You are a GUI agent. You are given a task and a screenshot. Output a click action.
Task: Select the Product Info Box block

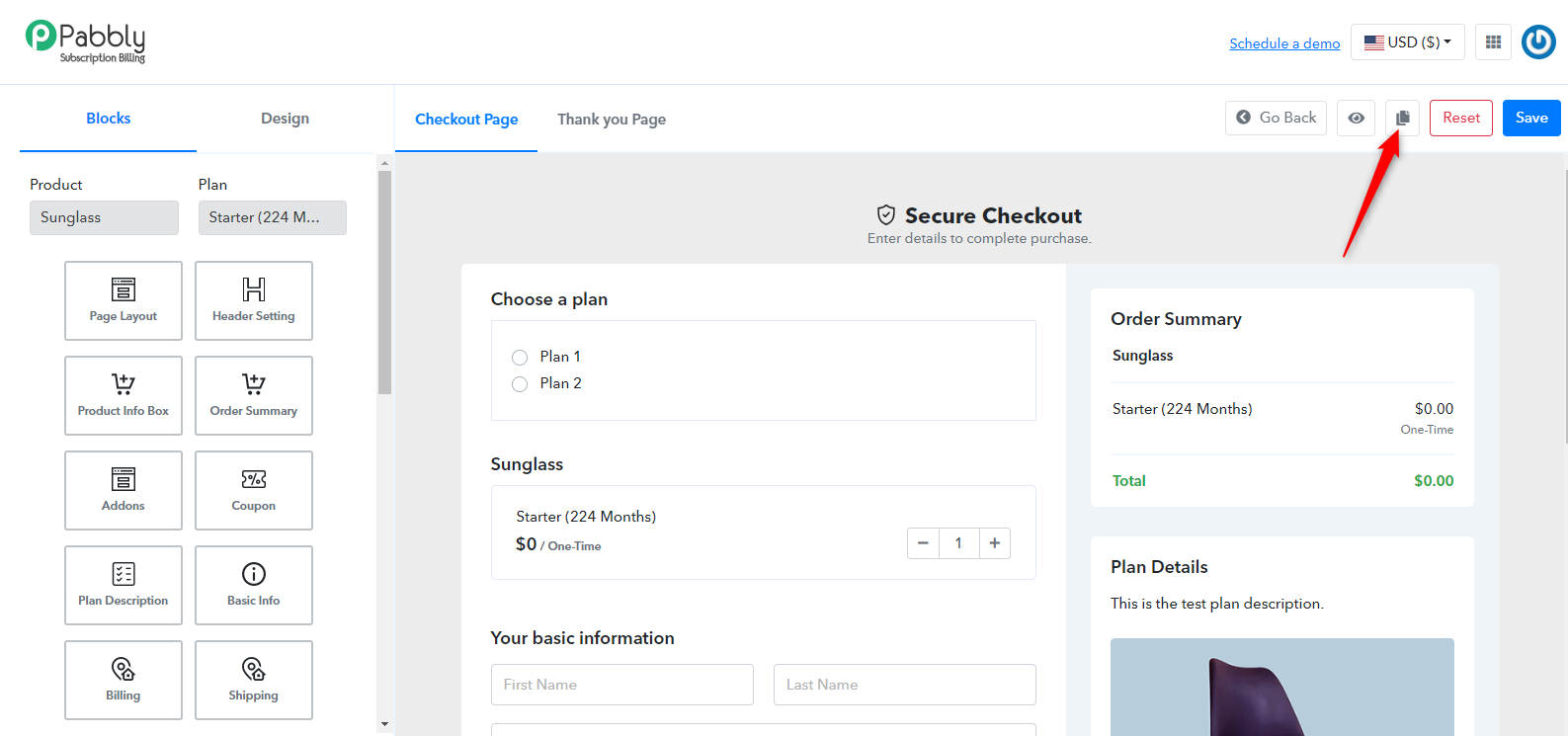click(124, 395)
